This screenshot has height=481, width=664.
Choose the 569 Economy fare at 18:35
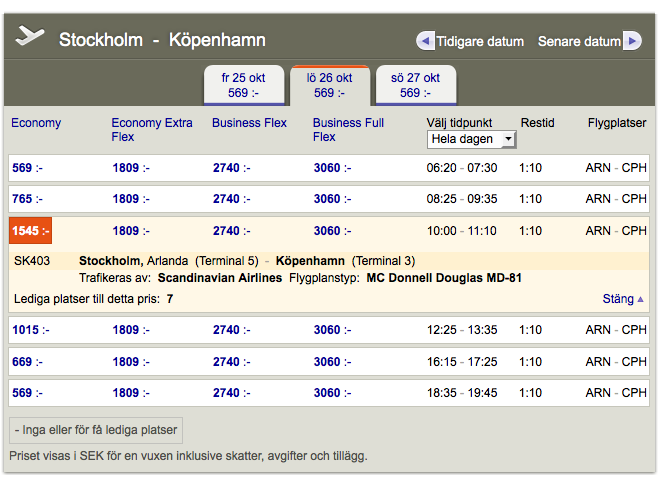(27, 393)
